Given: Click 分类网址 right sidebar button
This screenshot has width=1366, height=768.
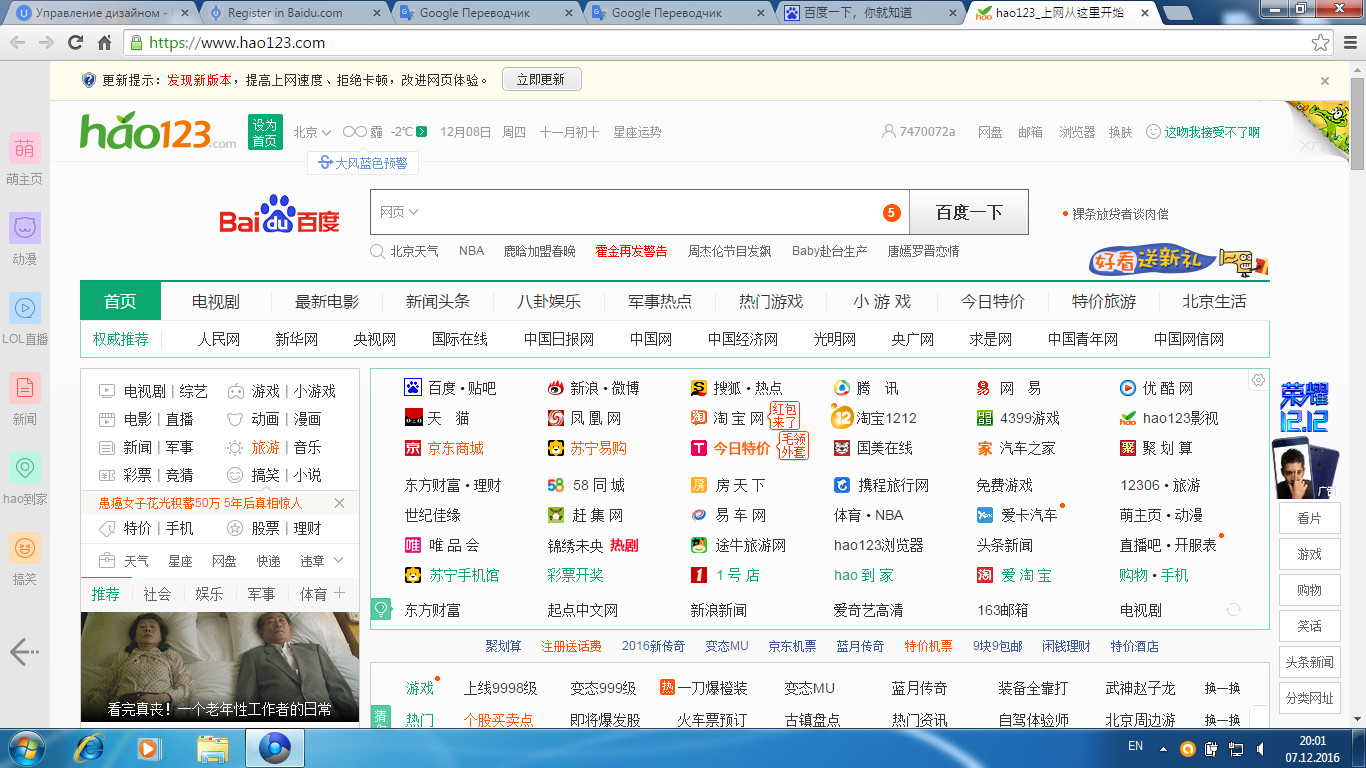Looking at the screenshot, I should pos(1309,698).
